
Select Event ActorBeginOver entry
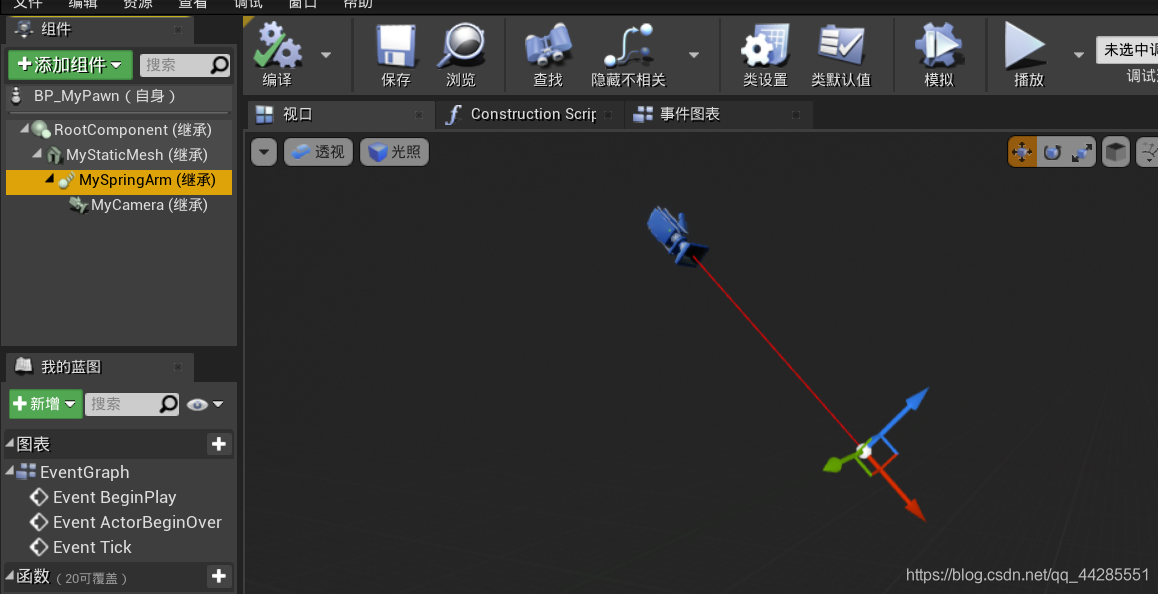pos(137,522)
